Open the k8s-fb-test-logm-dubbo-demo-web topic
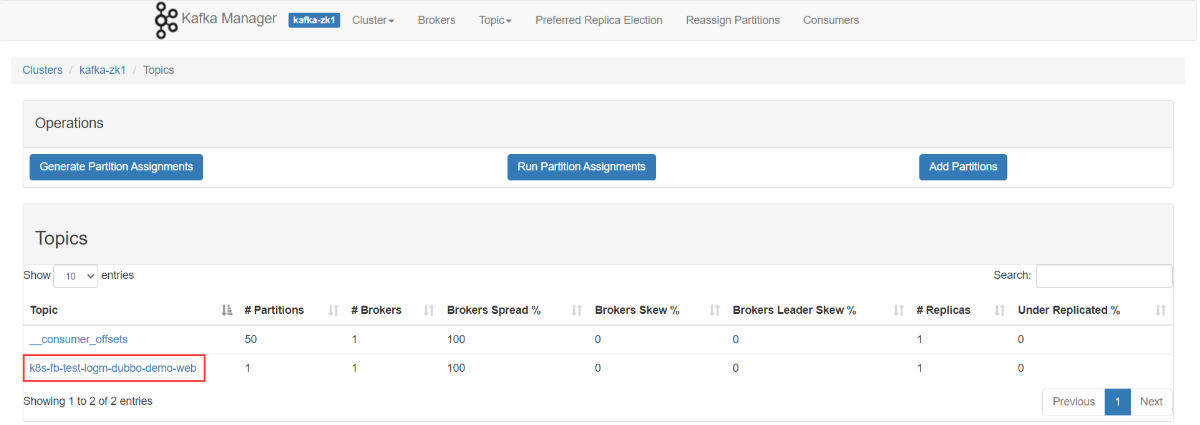This screenshot has width=1200, height=425. coord(113,368)
